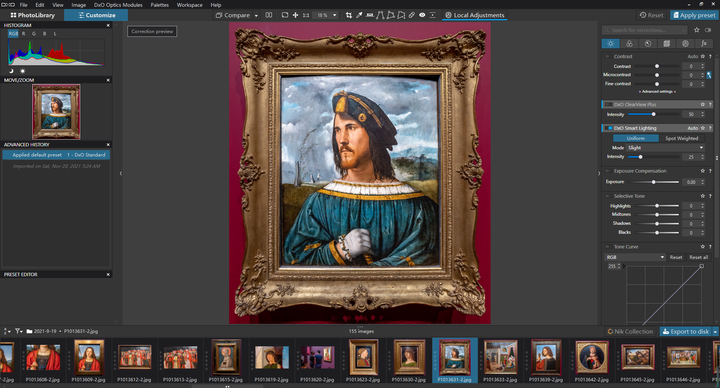This screenshot has width=720, height=388.
Task: Pick the white balance eyedropper tool
Action: tap(359, 15)
